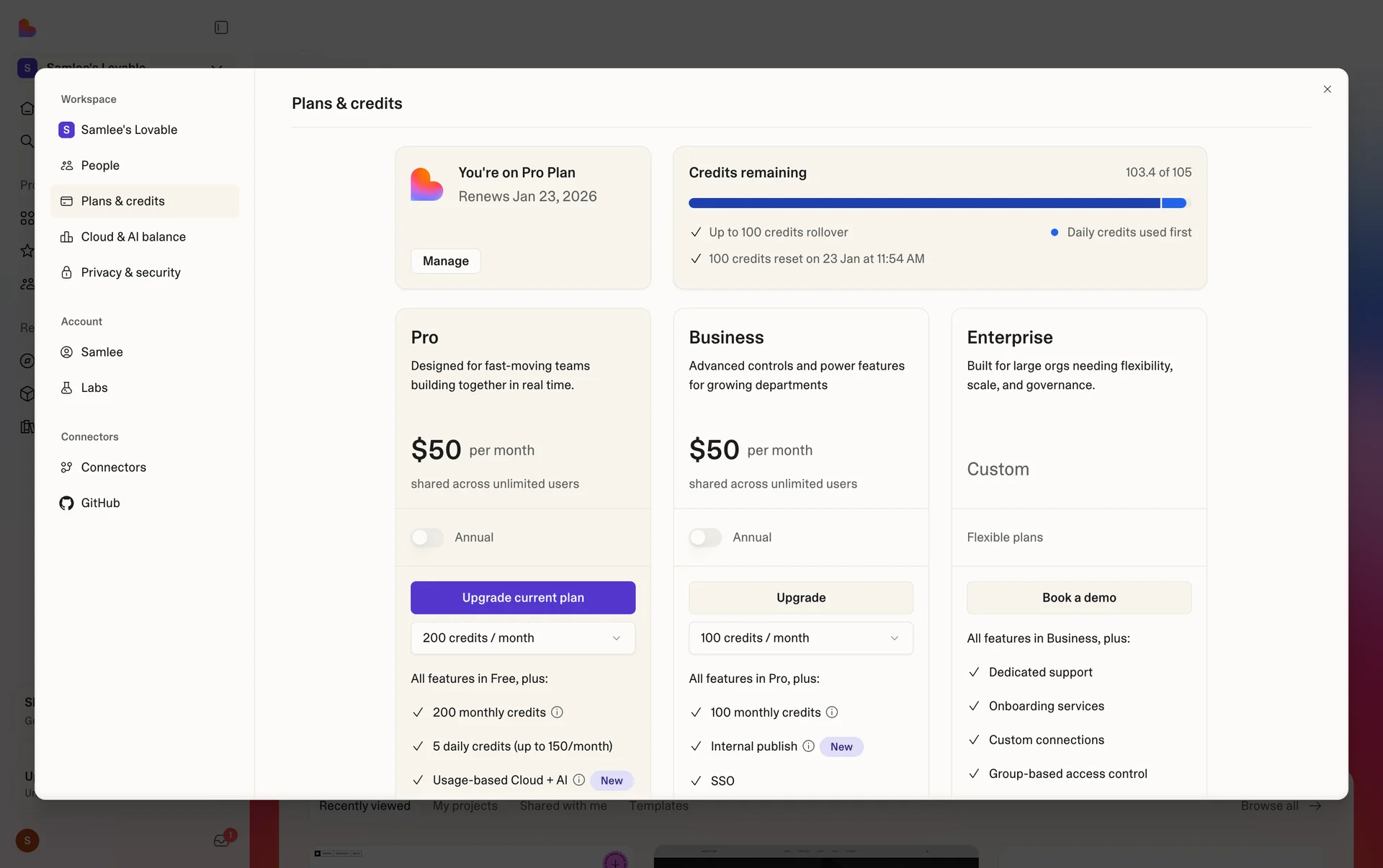Open the 200 credits / month dropdown
Screen dimensions: 1383x868
pos(523,638)
